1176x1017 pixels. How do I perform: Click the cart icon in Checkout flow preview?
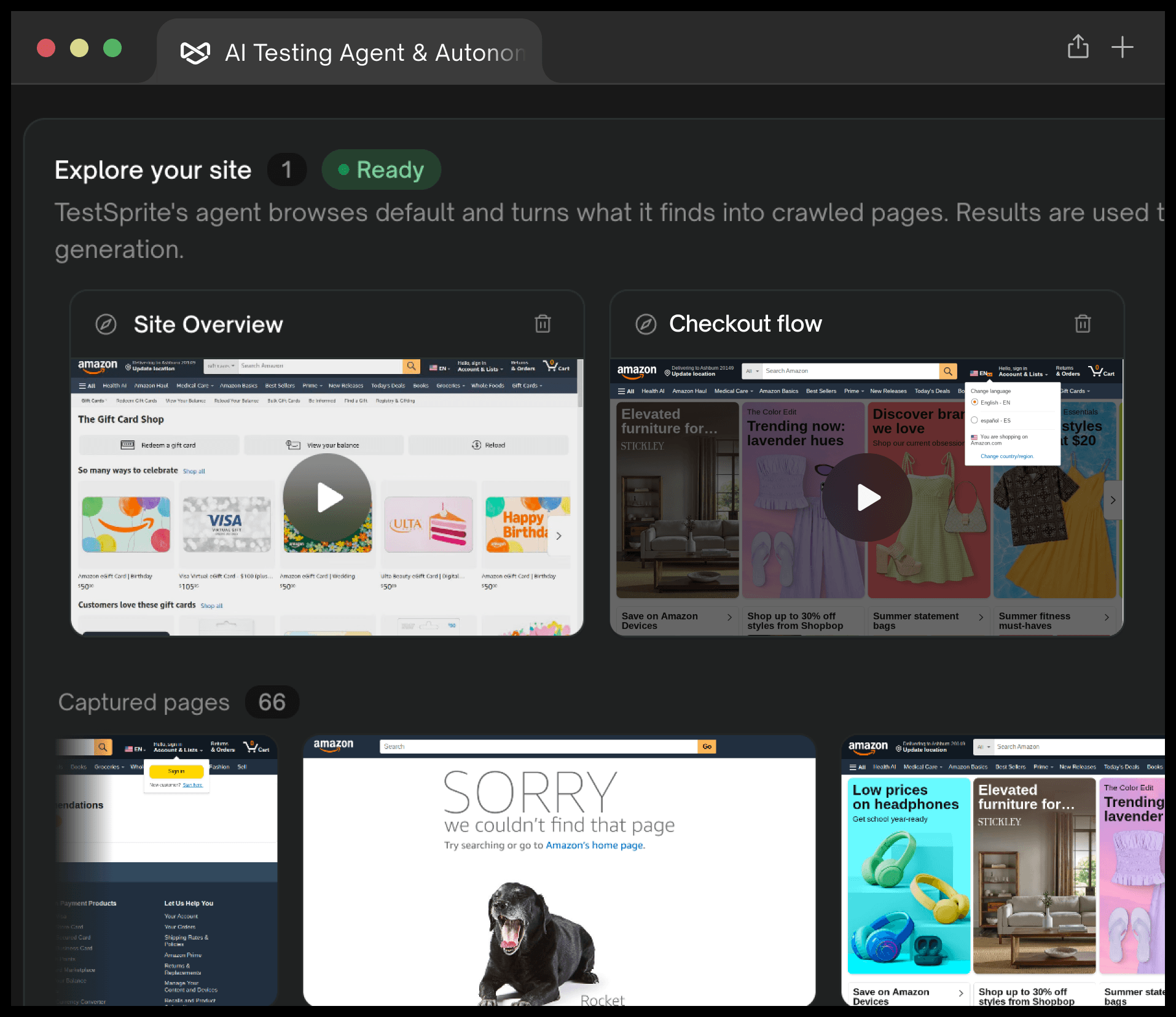pos(1100,371)
